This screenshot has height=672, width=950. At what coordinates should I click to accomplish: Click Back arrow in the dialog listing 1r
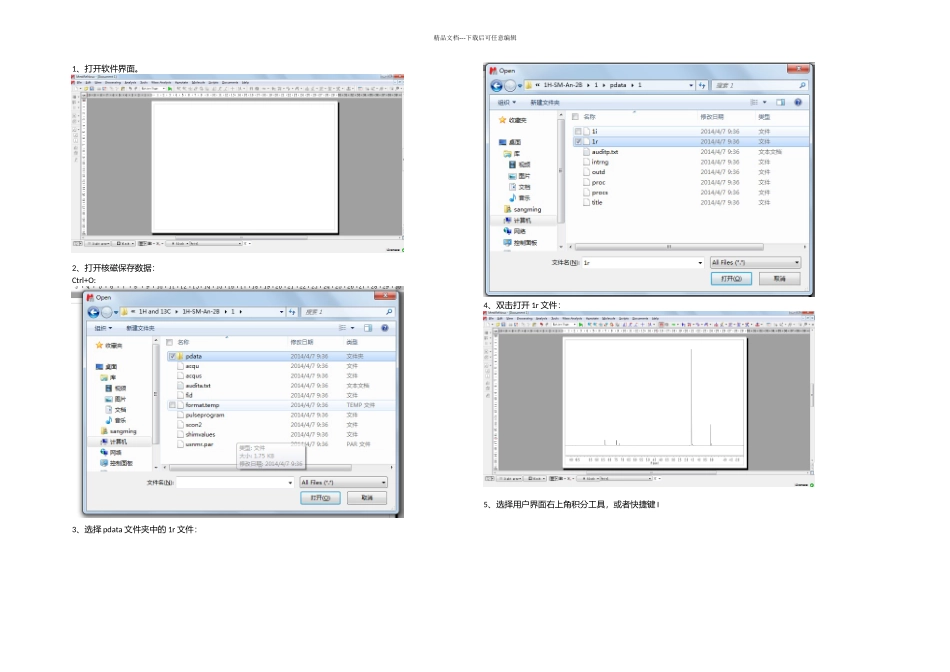coord(496,85)
